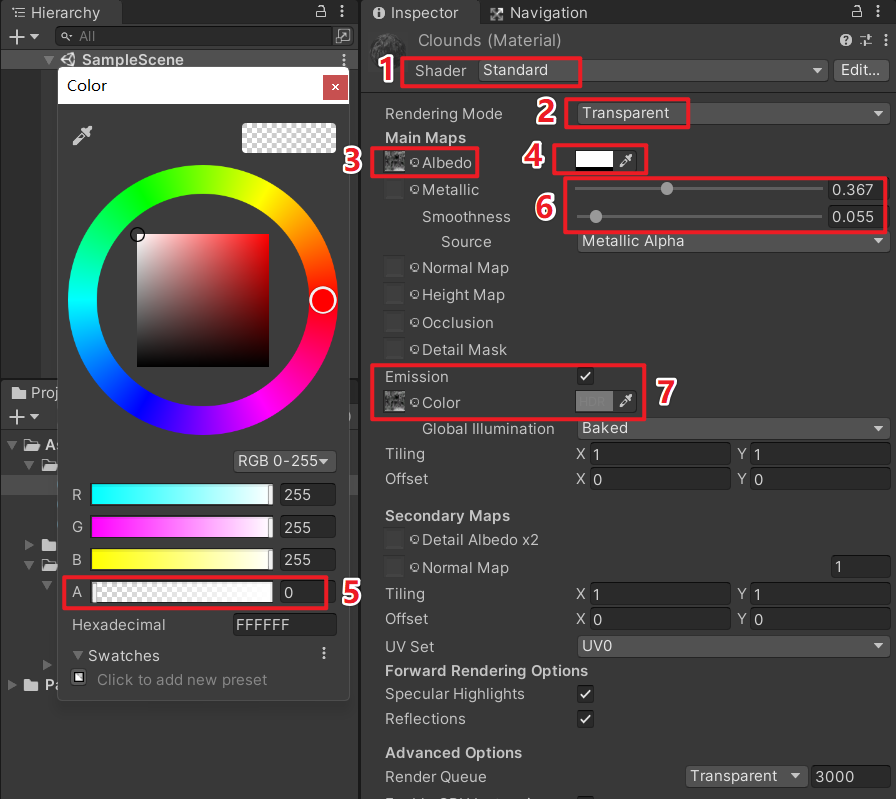Open the create menu plus icon in Hierarchy
The image size is (896, 799).
coord(18,36)
